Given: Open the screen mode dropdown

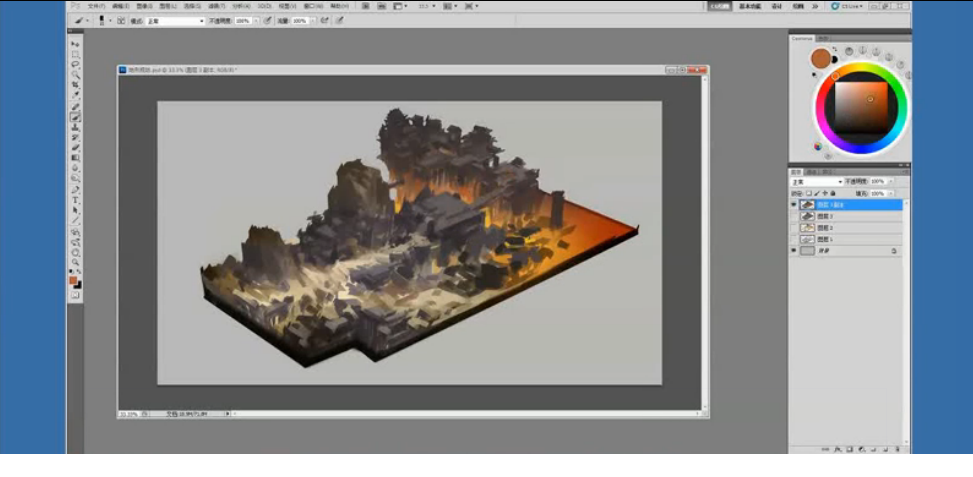Looking at the screenshot, I should pyautogui.click(x=472, y=6).
